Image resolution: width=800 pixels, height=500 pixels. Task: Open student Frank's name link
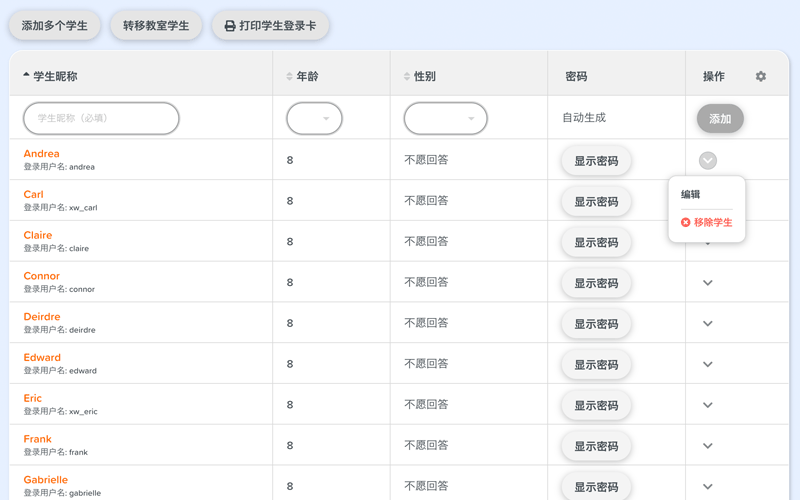(37, 439)
